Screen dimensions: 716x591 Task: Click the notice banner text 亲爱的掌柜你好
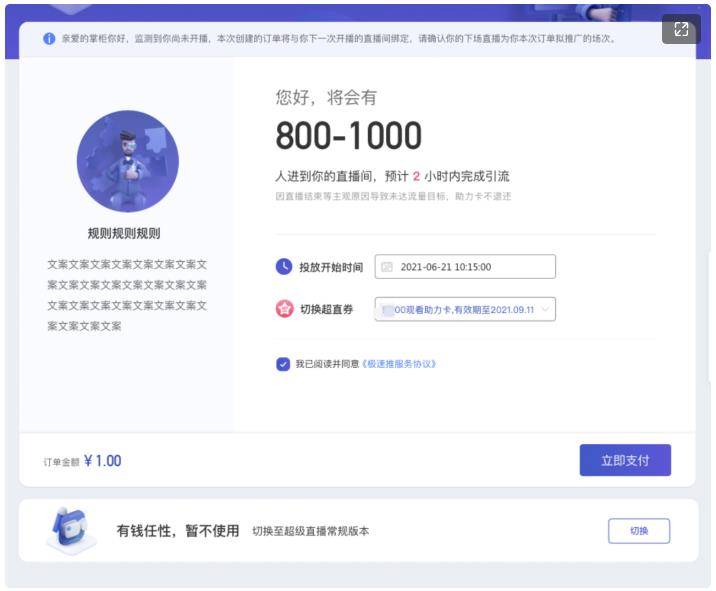[339, 39]
